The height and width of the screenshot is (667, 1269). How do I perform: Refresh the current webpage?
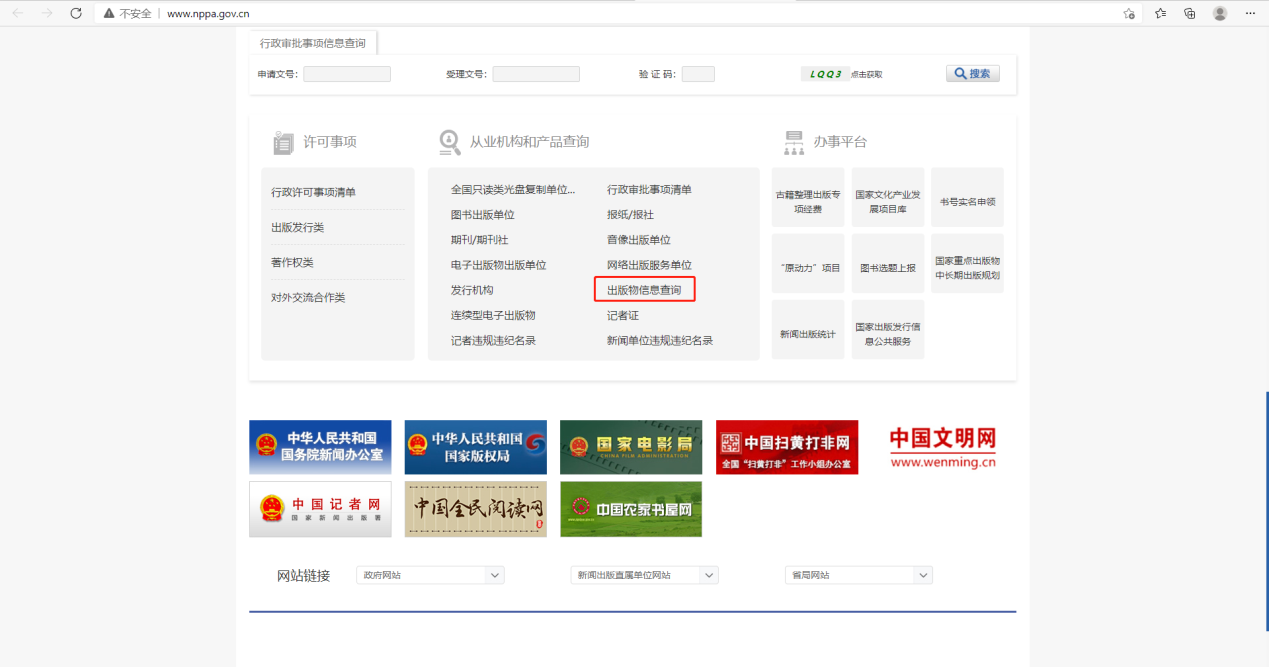(75, 14)
